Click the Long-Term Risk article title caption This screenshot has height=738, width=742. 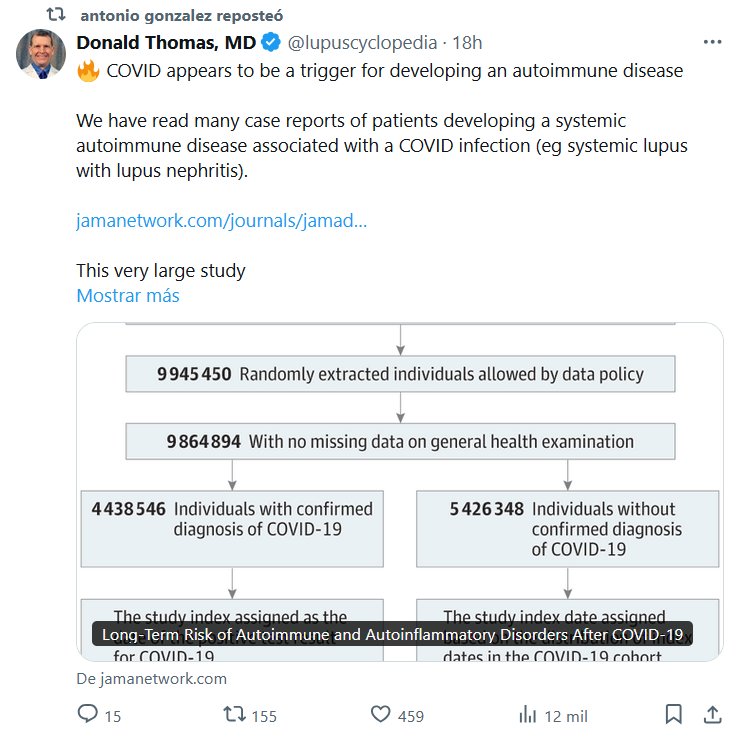[392, 635]
